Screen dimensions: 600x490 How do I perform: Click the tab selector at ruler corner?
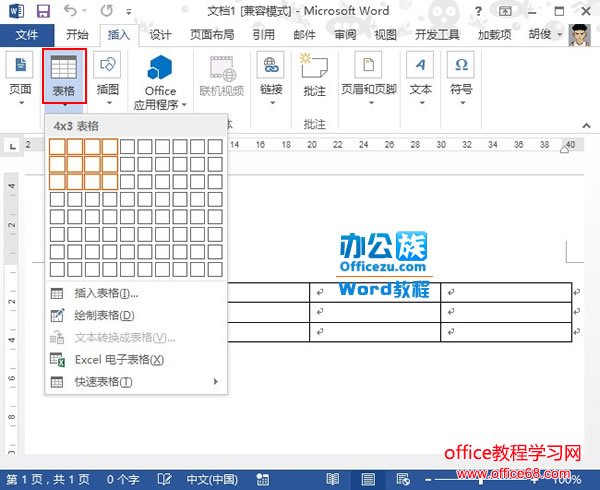pos(13,146)
